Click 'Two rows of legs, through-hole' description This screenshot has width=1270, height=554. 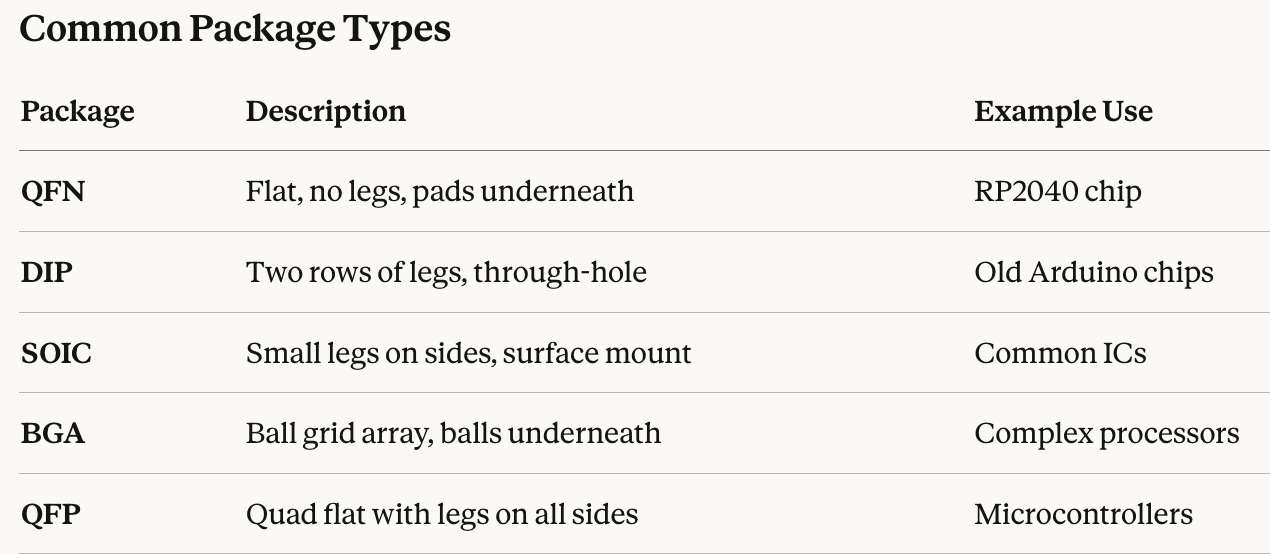pos(446,272)
